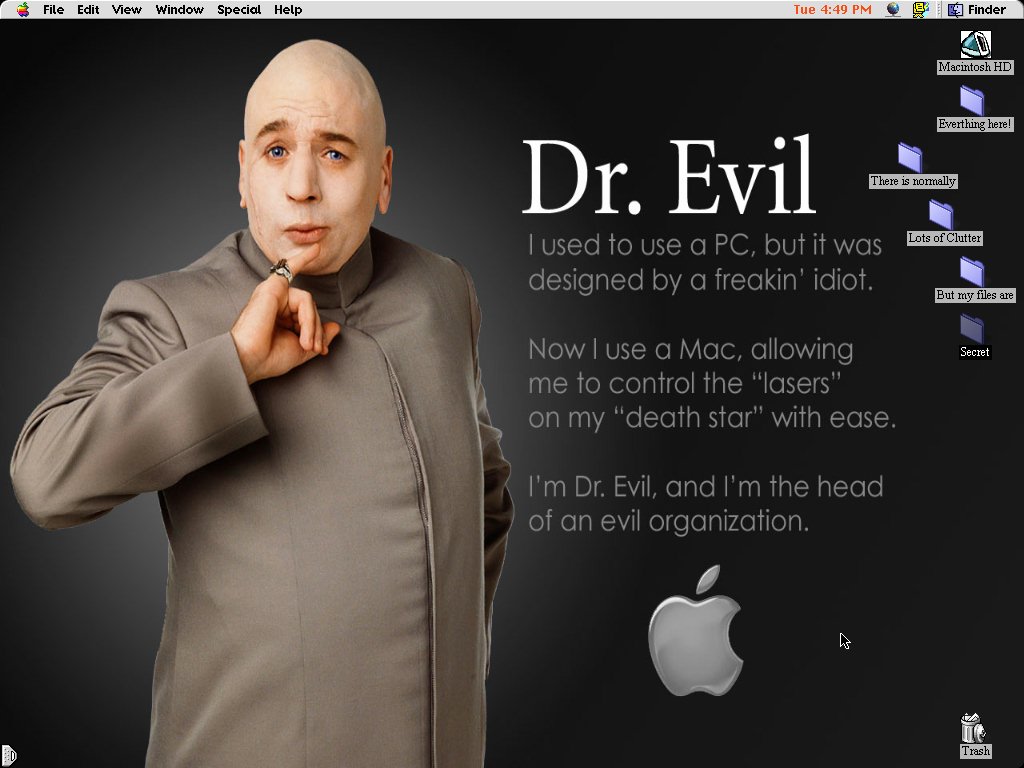
Task: Select the Trash icon
Action: 973,728
